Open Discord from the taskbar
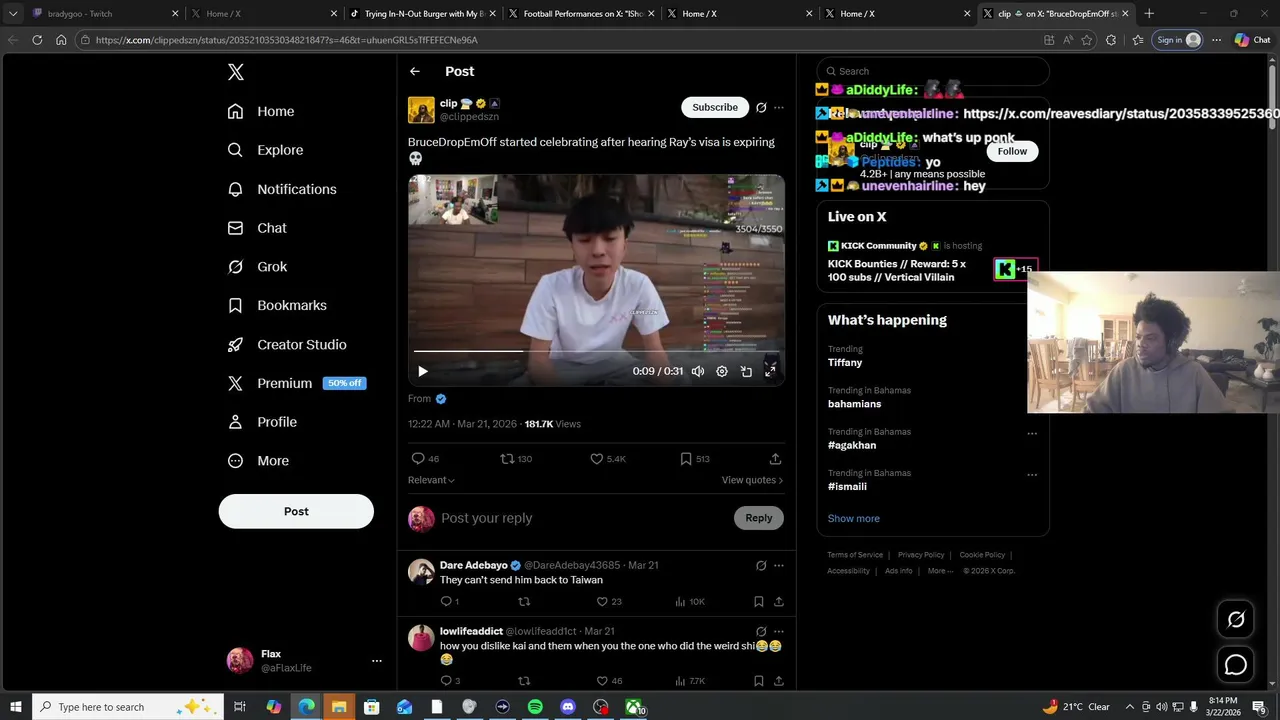This screenshot has height=720, width=1280. pyautogui.click(x=568, y=707)
